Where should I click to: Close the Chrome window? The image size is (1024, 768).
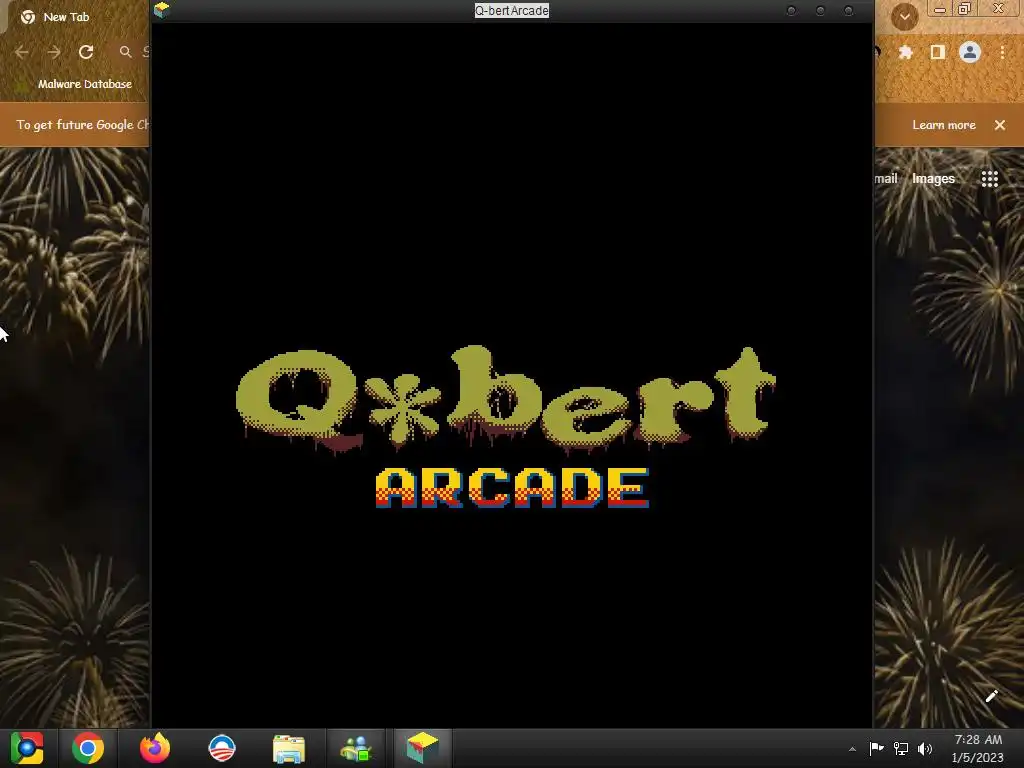coord(998,9)
